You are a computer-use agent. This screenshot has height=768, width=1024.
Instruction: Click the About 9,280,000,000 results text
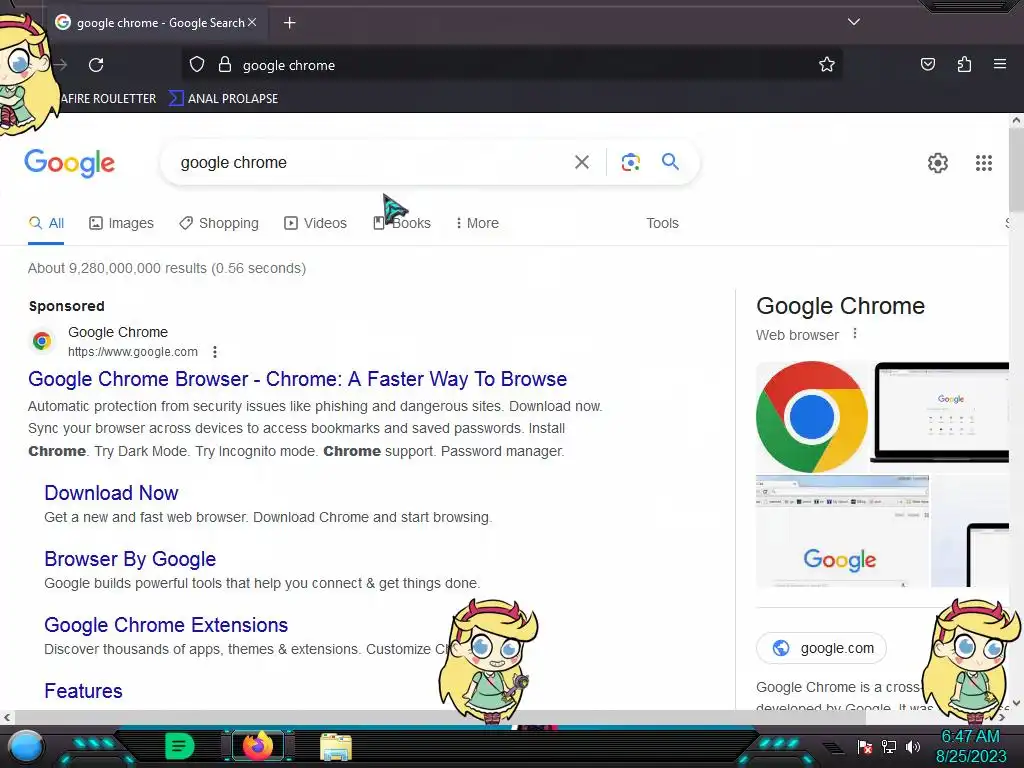(x=167, y=268)
